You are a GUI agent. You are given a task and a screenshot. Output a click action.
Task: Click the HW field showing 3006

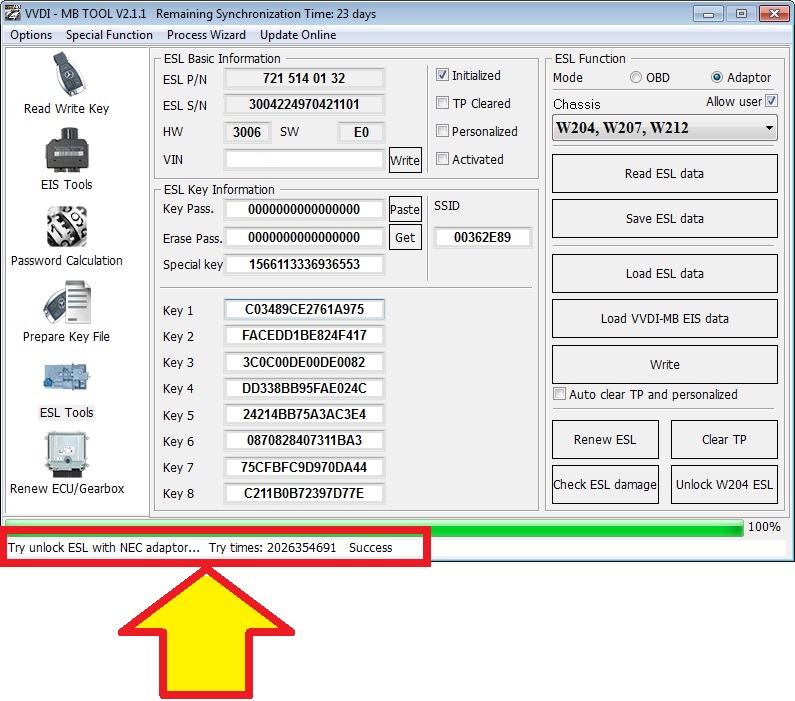coord(247,132)
